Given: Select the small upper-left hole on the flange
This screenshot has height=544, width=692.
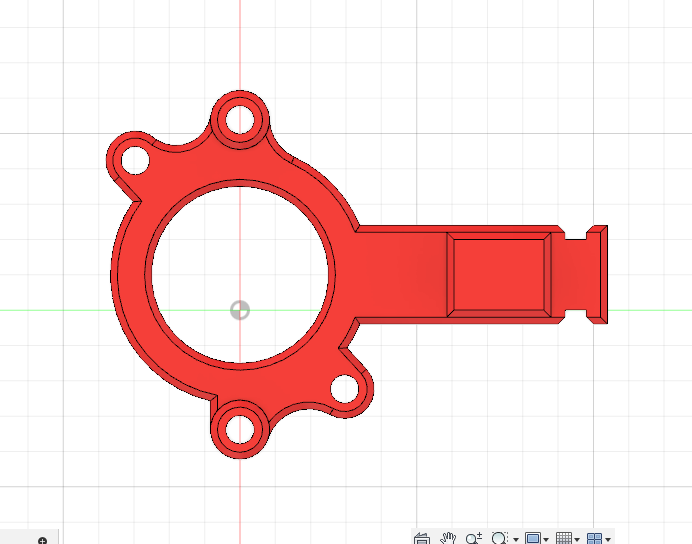Looking at the screenshot, I should (132, 158).
